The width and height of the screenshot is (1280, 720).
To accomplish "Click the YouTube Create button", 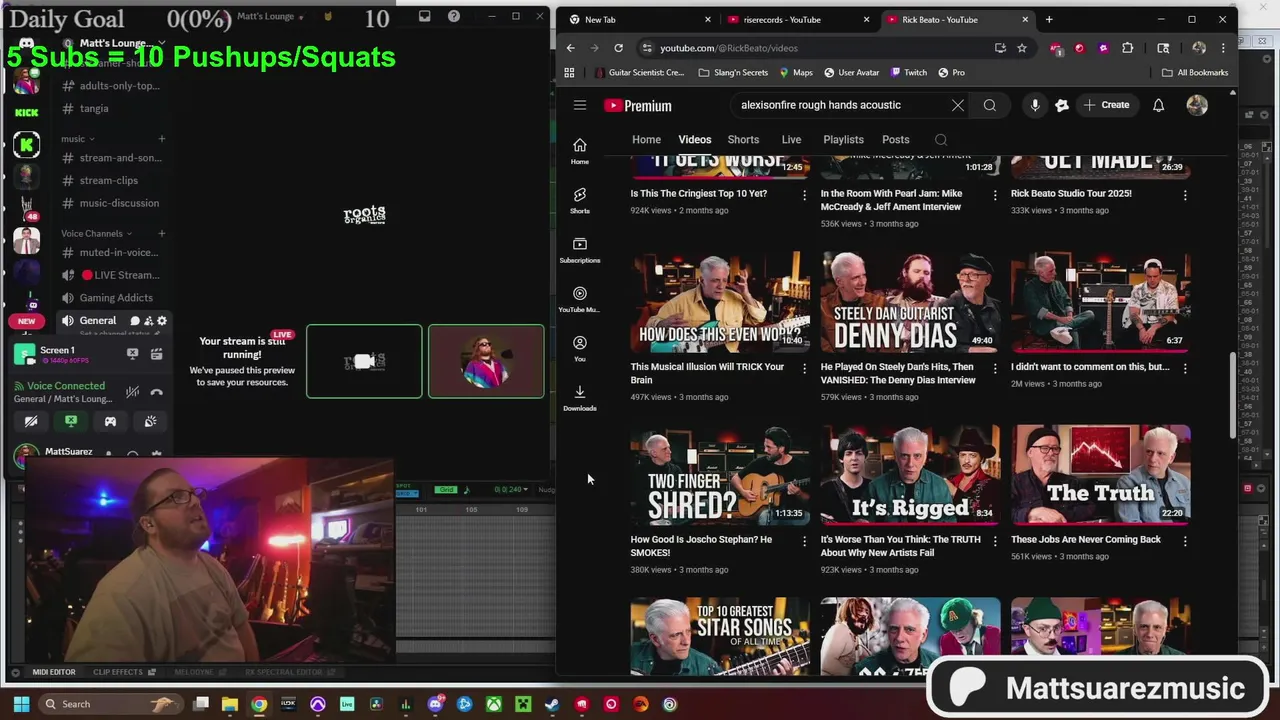I will point(1106,105).
